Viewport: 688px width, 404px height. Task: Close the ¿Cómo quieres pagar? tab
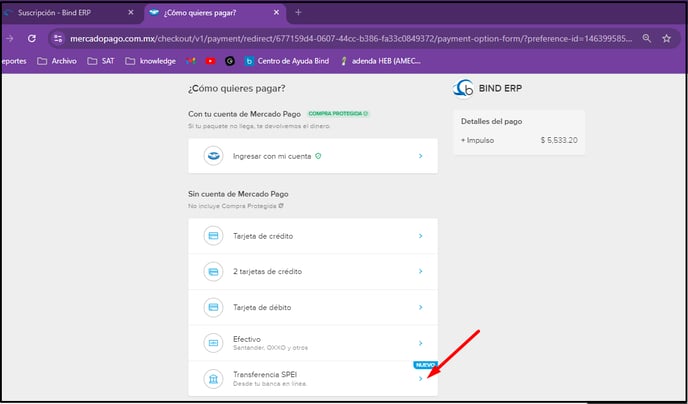[x=276, y=13]
